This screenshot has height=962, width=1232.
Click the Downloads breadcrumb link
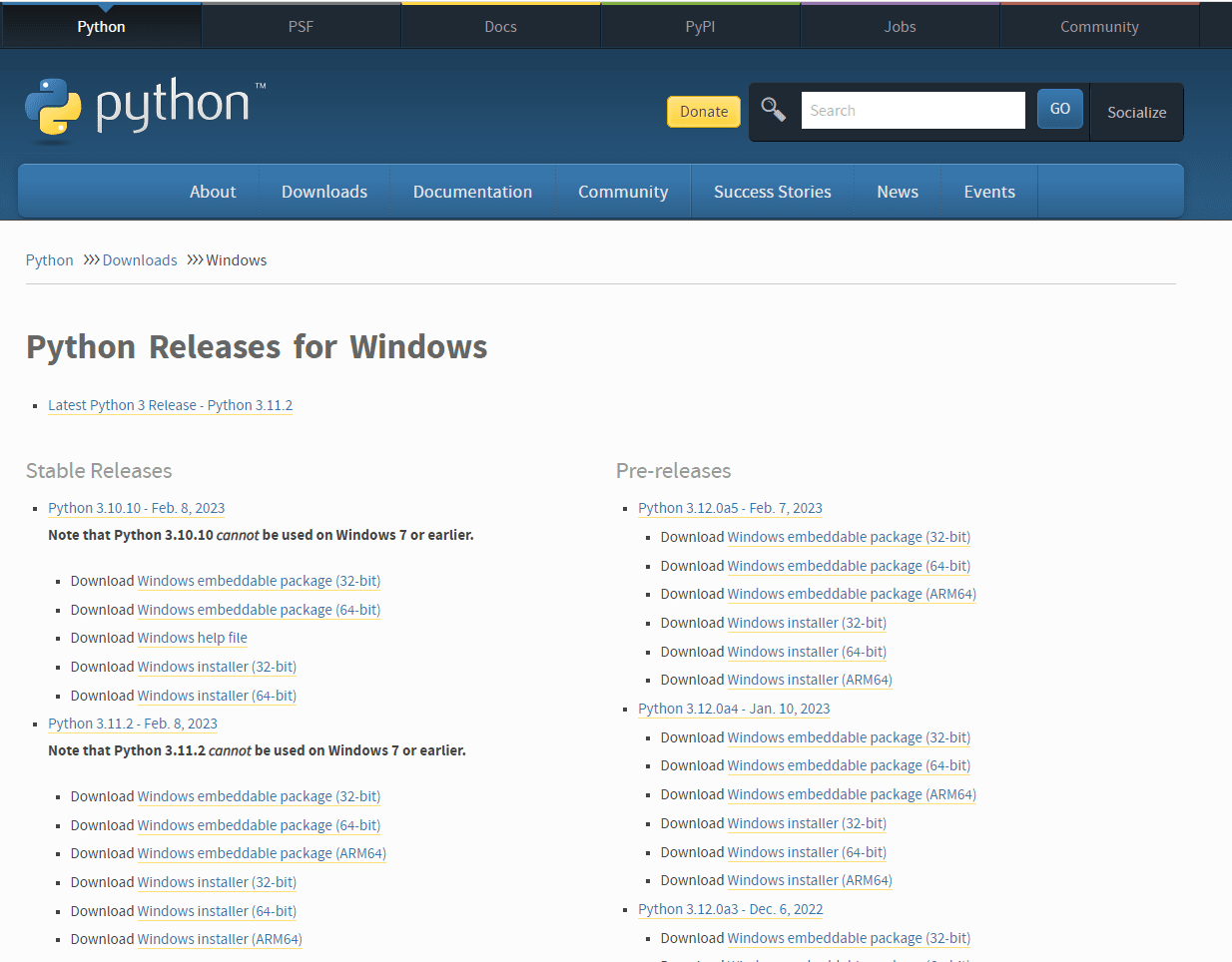140,260
